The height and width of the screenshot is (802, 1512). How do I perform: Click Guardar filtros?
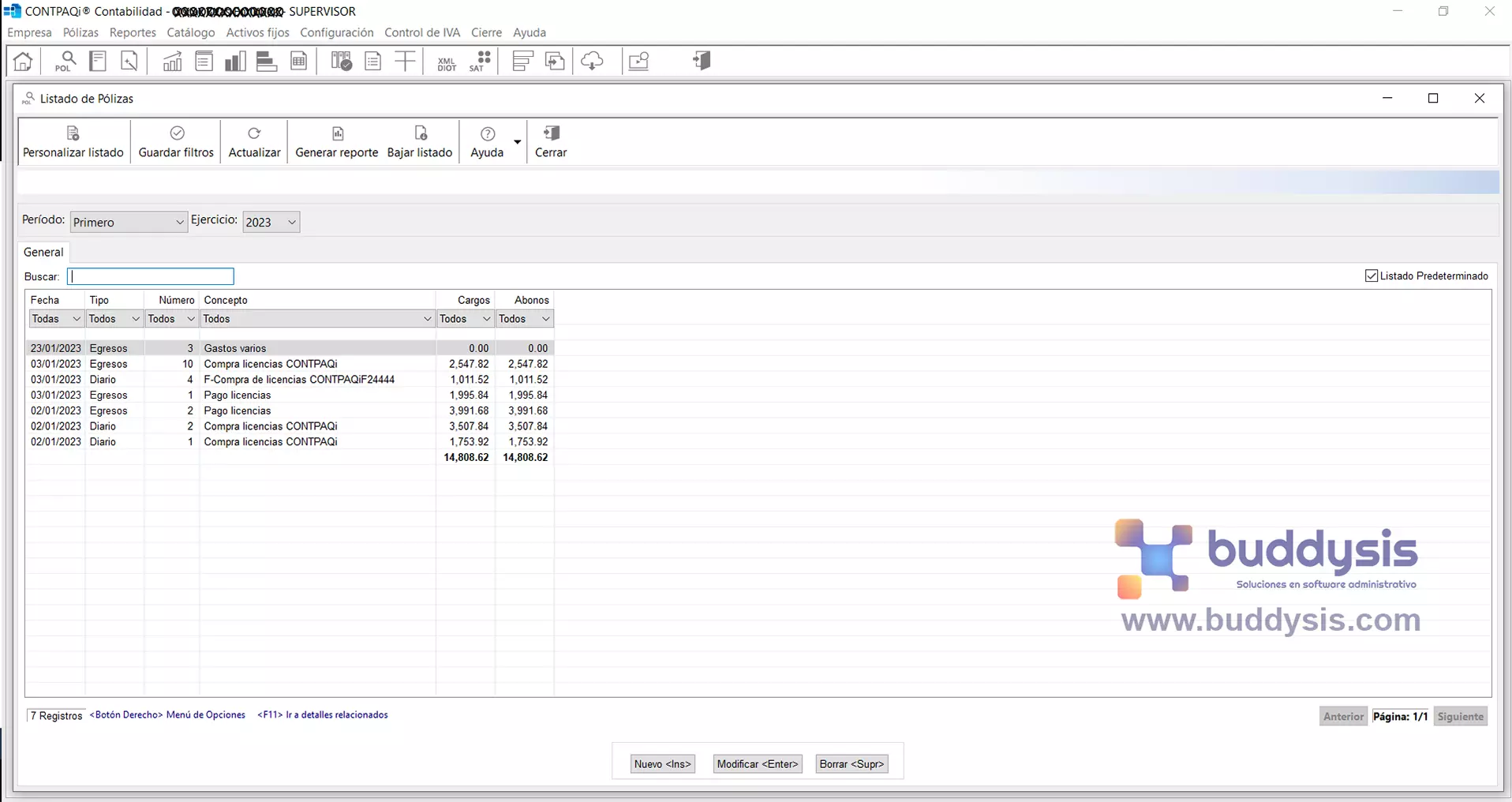tap(176, 142)
